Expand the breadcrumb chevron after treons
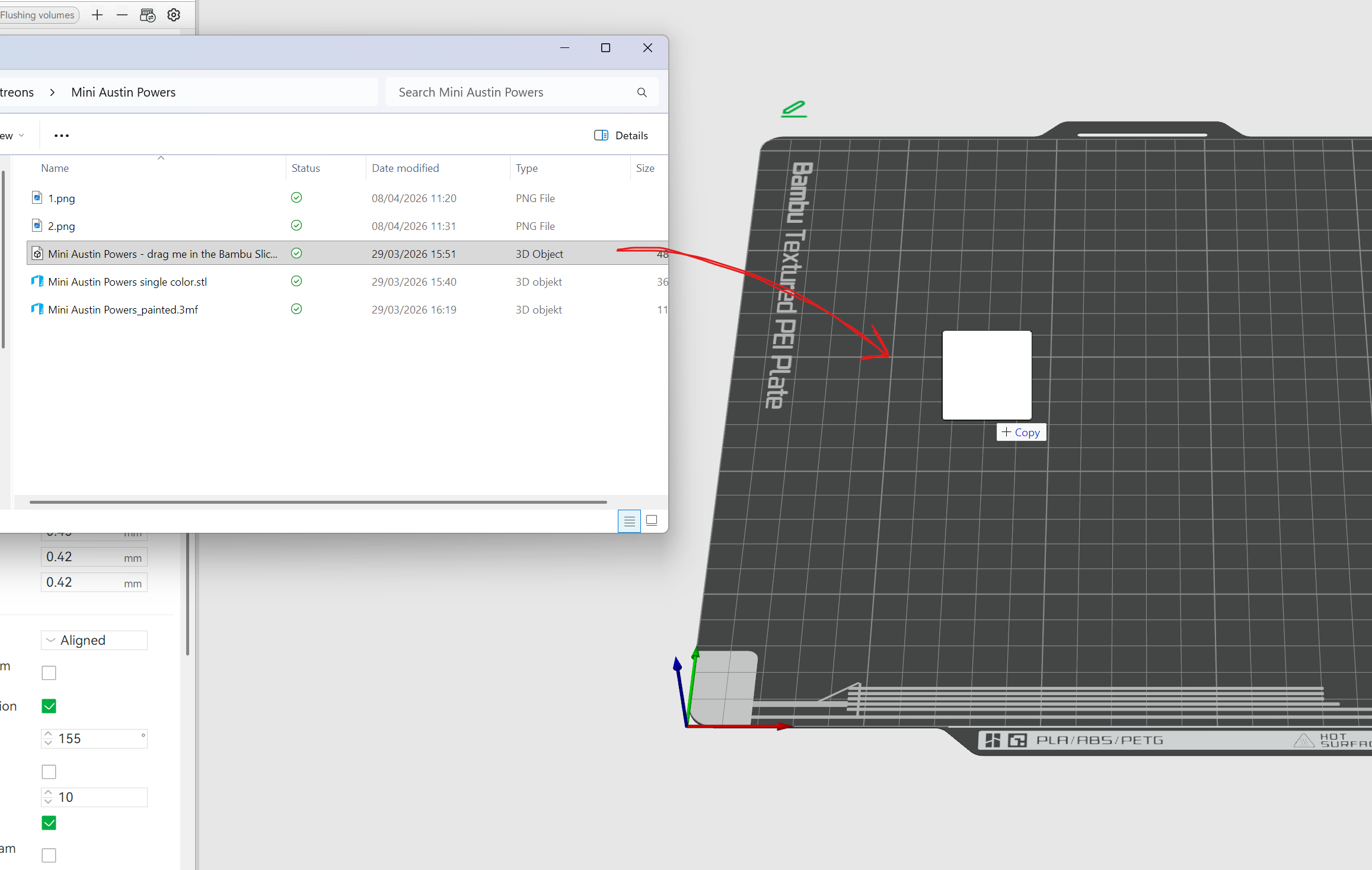Viewport: 1372px width, 870px height. [x=52, y=92]
